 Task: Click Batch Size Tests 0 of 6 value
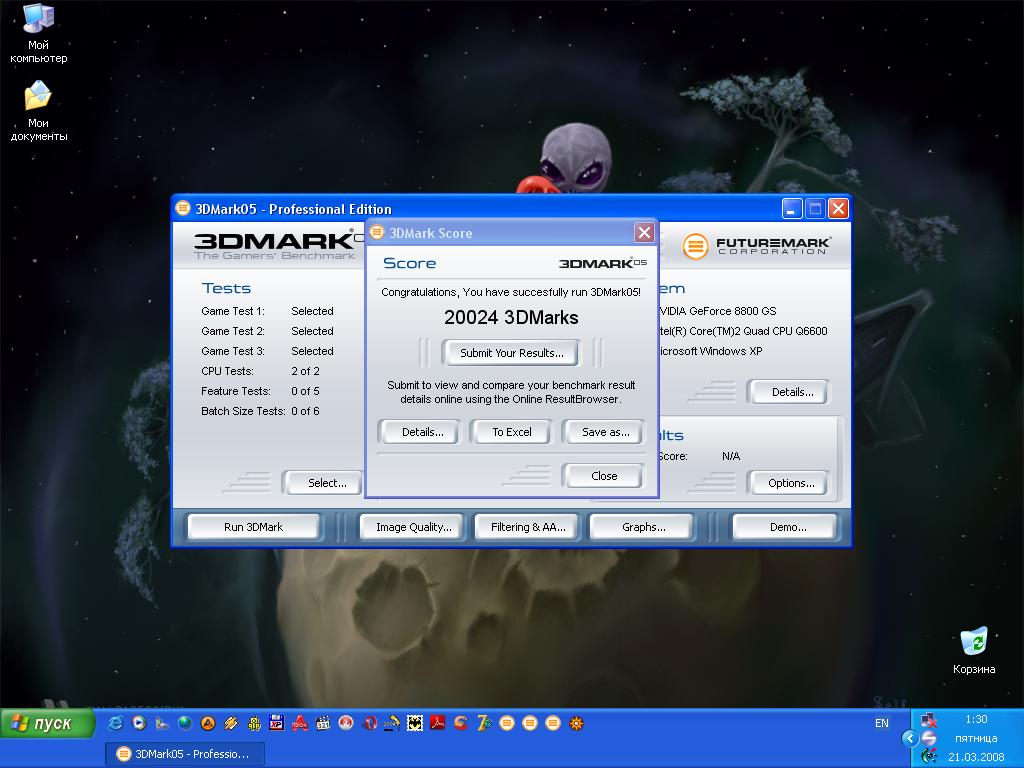point(305,411)
